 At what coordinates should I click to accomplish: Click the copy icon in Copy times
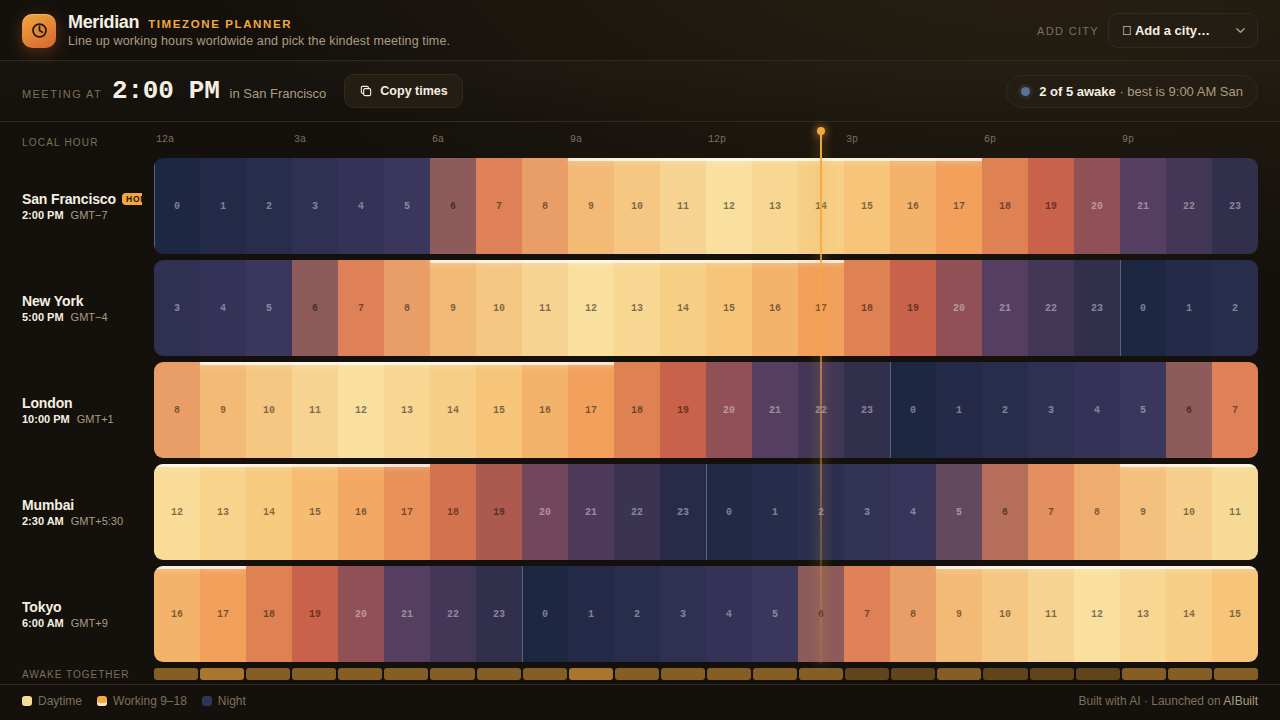click(366, 91)
